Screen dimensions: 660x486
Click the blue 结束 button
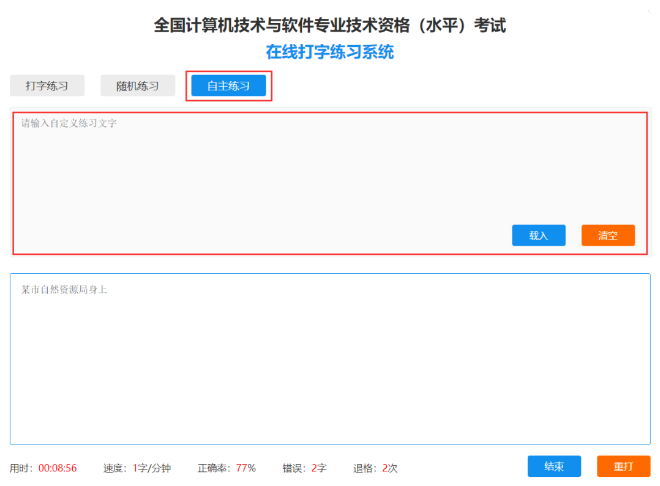coord(554,466)
